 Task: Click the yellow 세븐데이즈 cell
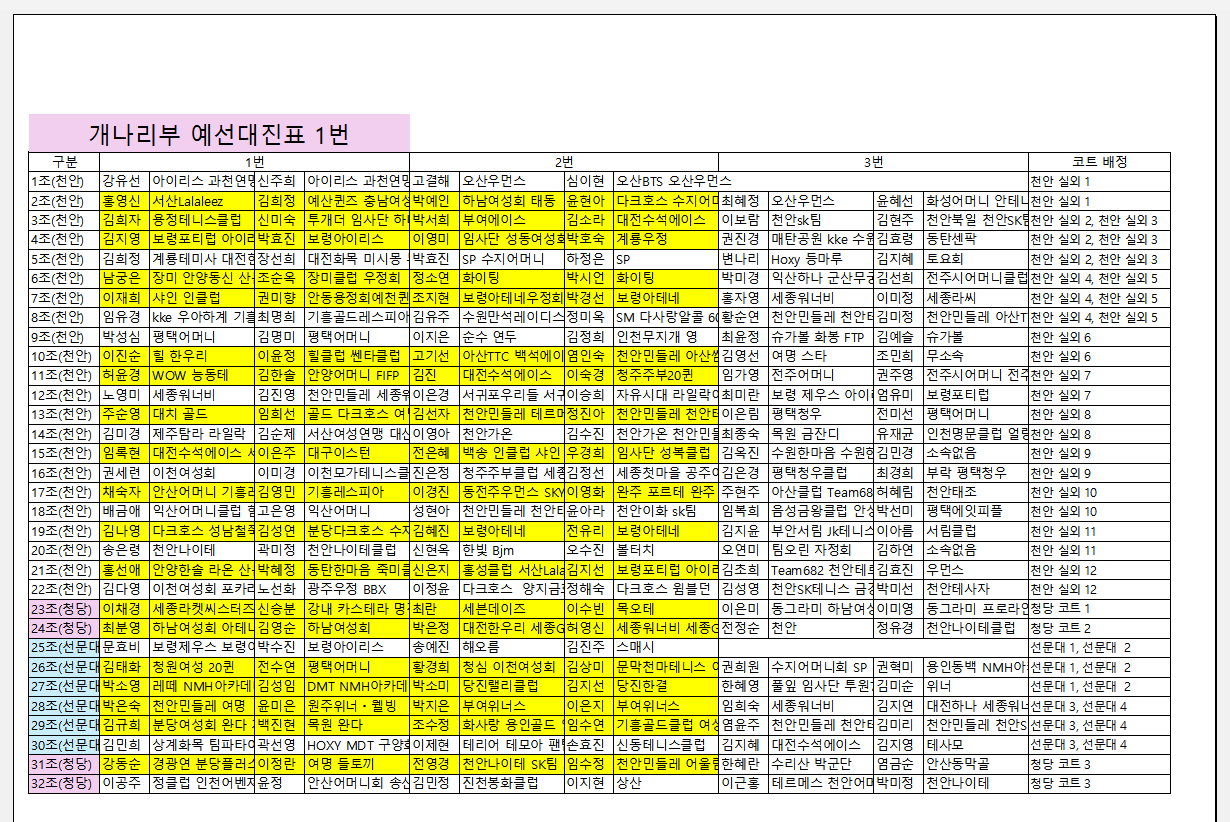click(x=510, y=609)
